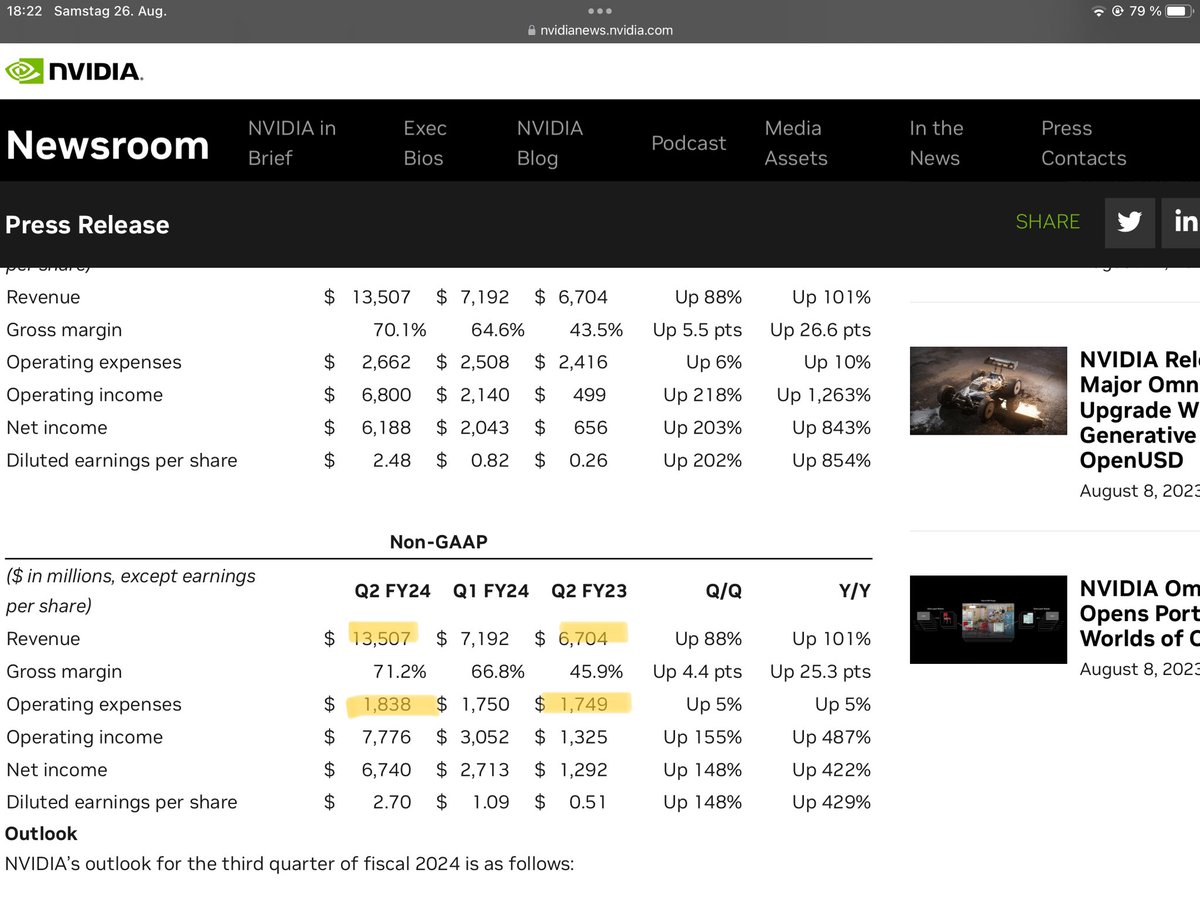The image size is (1200, 900).
Task: Click Up 429% EPS growth value
Action: (832, 802)
